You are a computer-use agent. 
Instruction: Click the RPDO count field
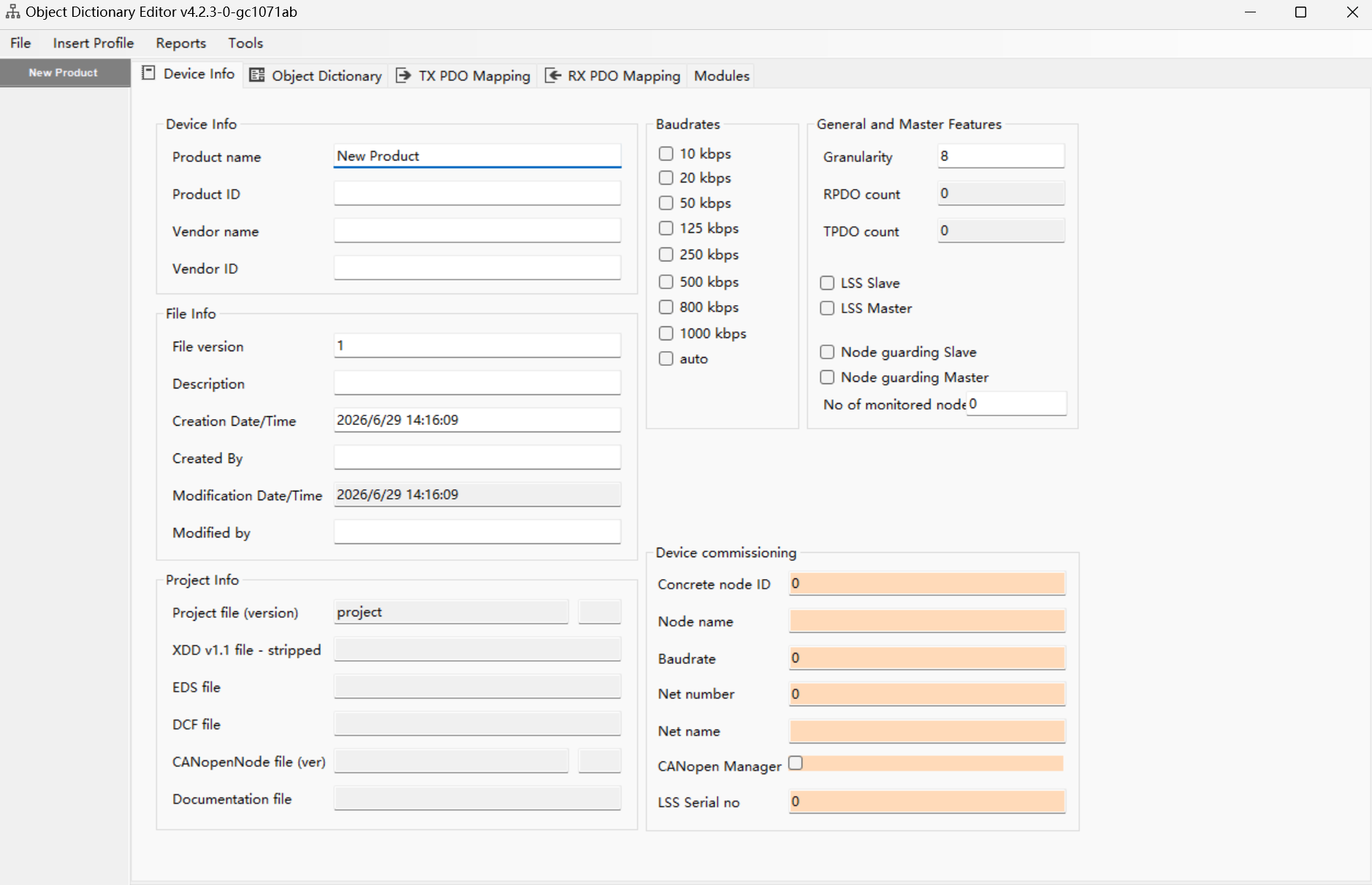(1001, 193)
